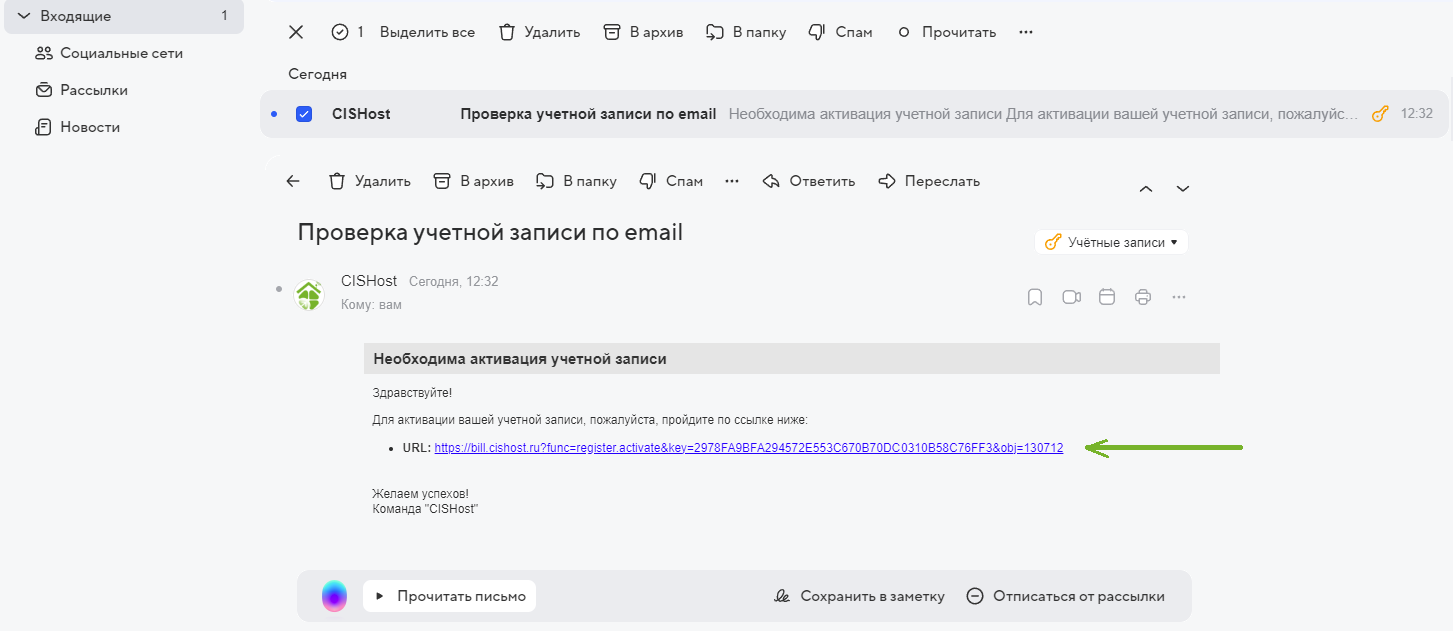Click Ответить to reply to email
This screenshot has height=631, width=1453.
[809, 181]
